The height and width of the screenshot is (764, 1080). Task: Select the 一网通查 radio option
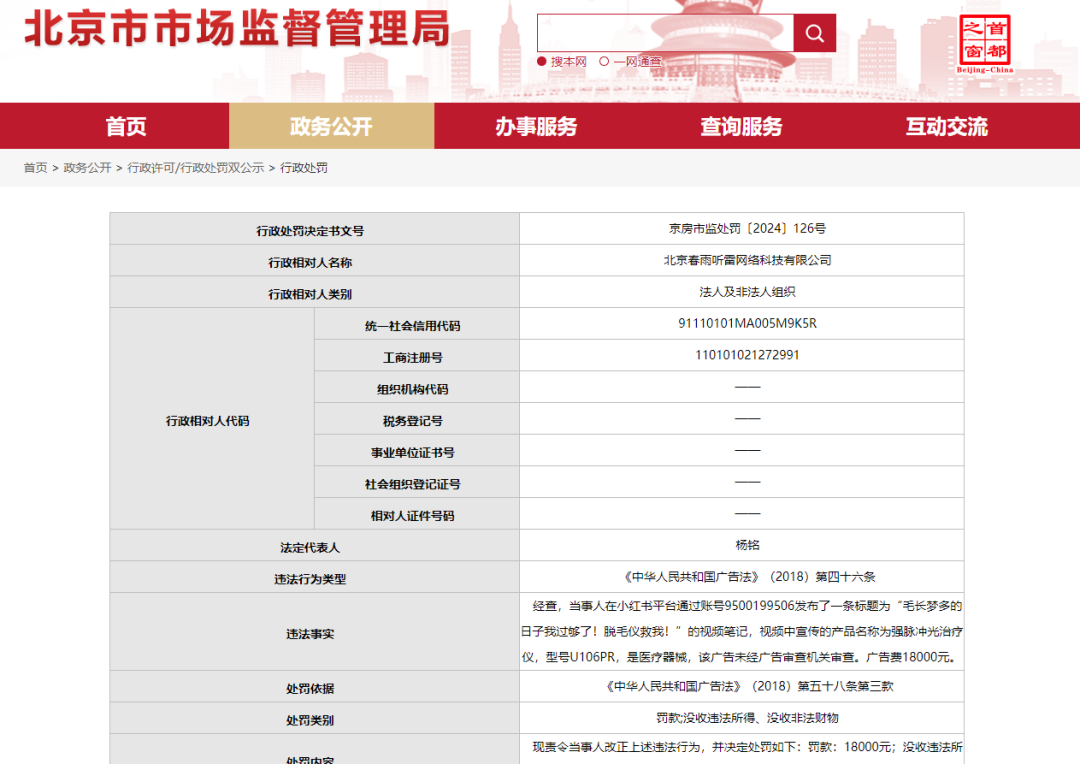[605, 62]
